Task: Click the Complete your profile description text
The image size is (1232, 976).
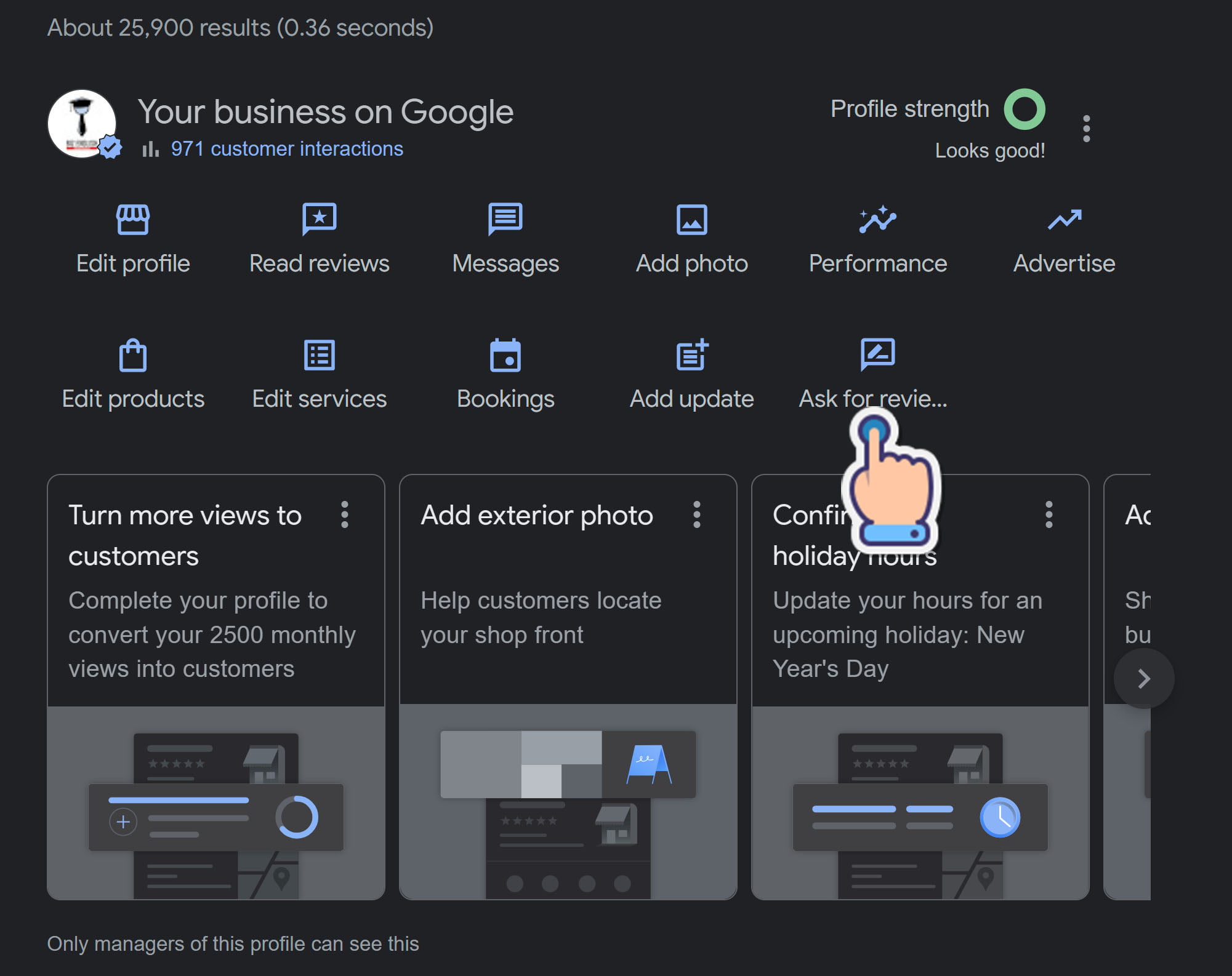Action: pyautogui.click(x=212, y=634)
